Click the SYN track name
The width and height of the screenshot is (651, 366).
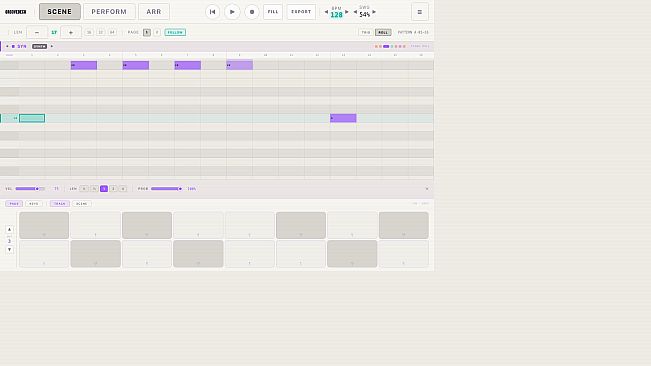tap(22, 46)
